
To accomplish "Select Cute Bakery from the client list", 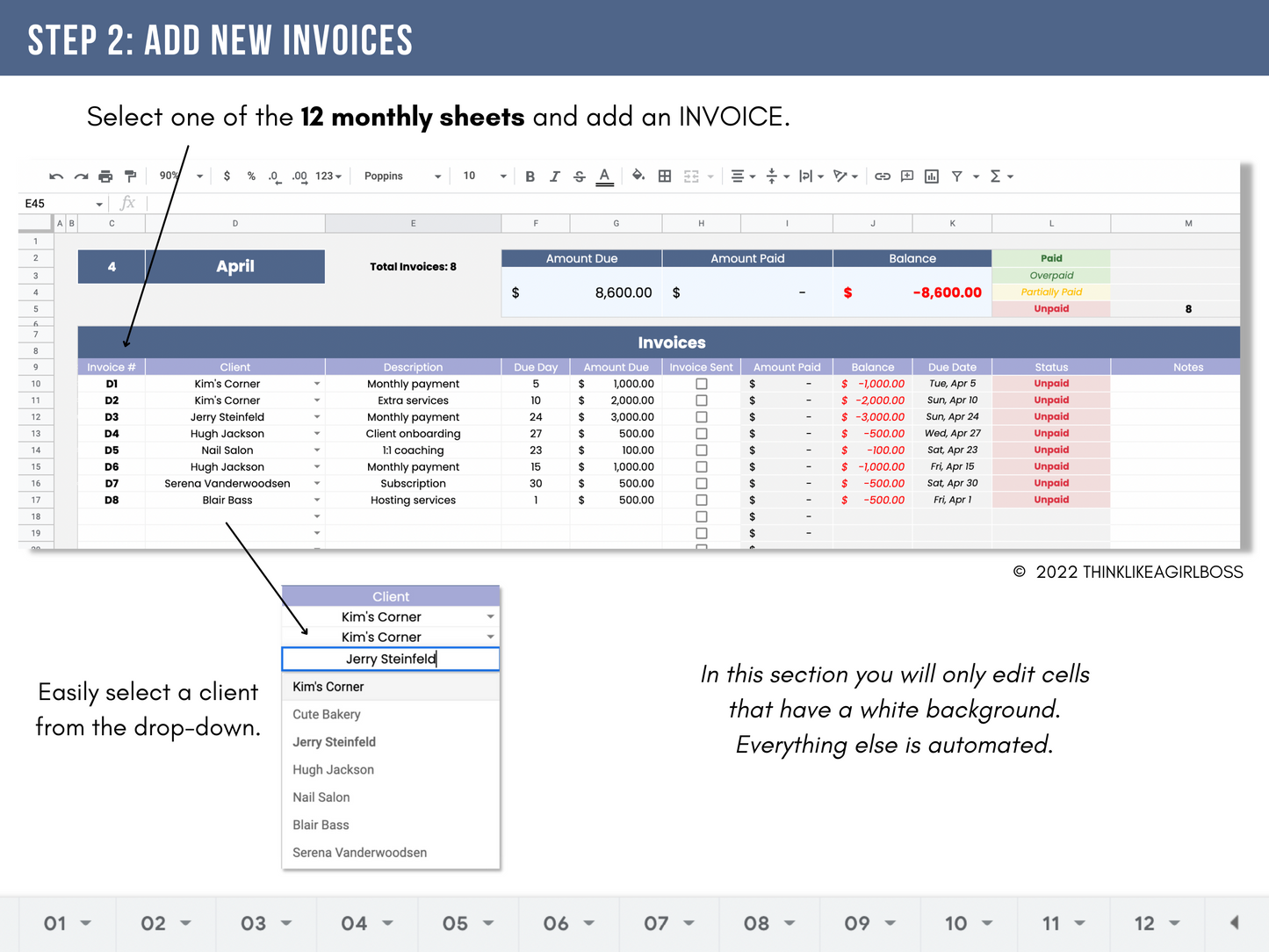I will [x=327, y=714].
